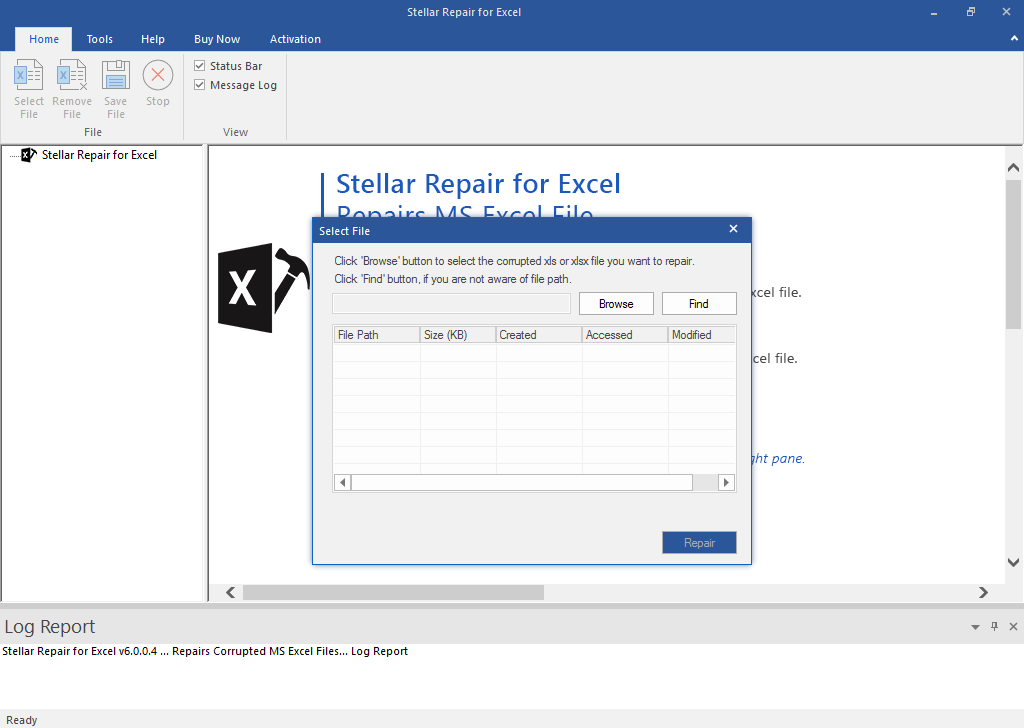Select Stellar Repair for Excel tree node
This screenshot has width=1024, height=728.
pyautogui.click(x=99, y=155)
